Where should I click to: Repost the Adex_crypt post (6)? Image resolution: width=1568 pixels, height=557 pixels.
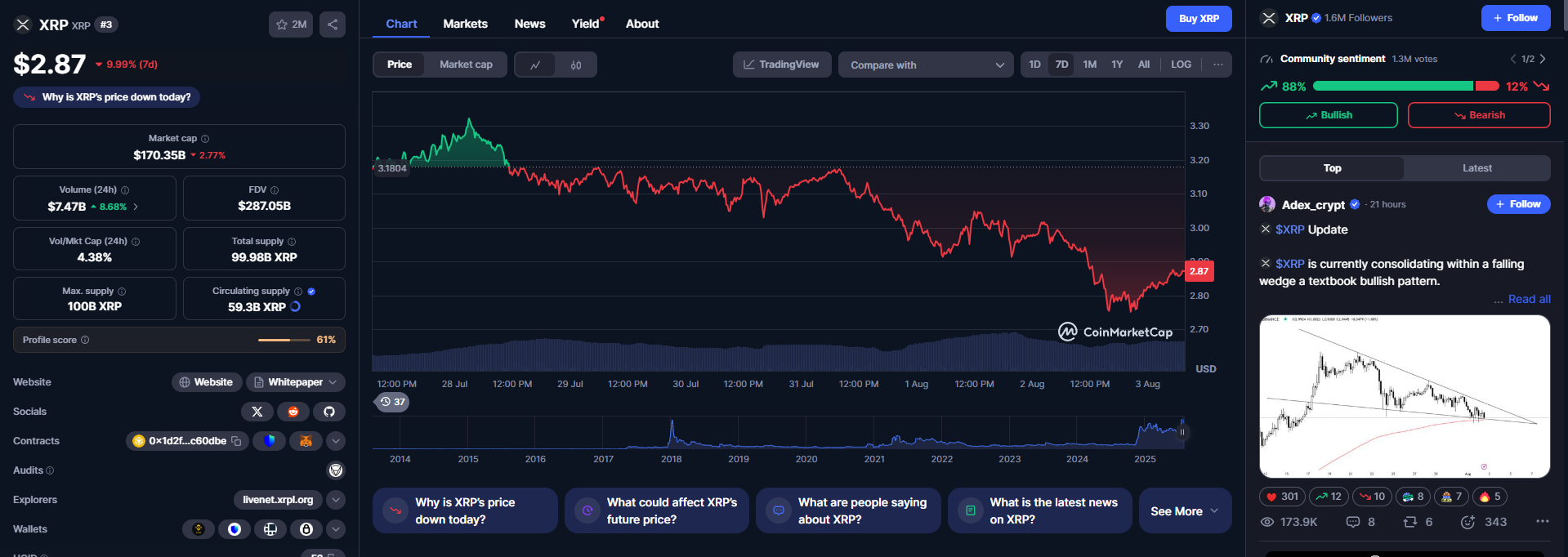tap(1418, 522)
